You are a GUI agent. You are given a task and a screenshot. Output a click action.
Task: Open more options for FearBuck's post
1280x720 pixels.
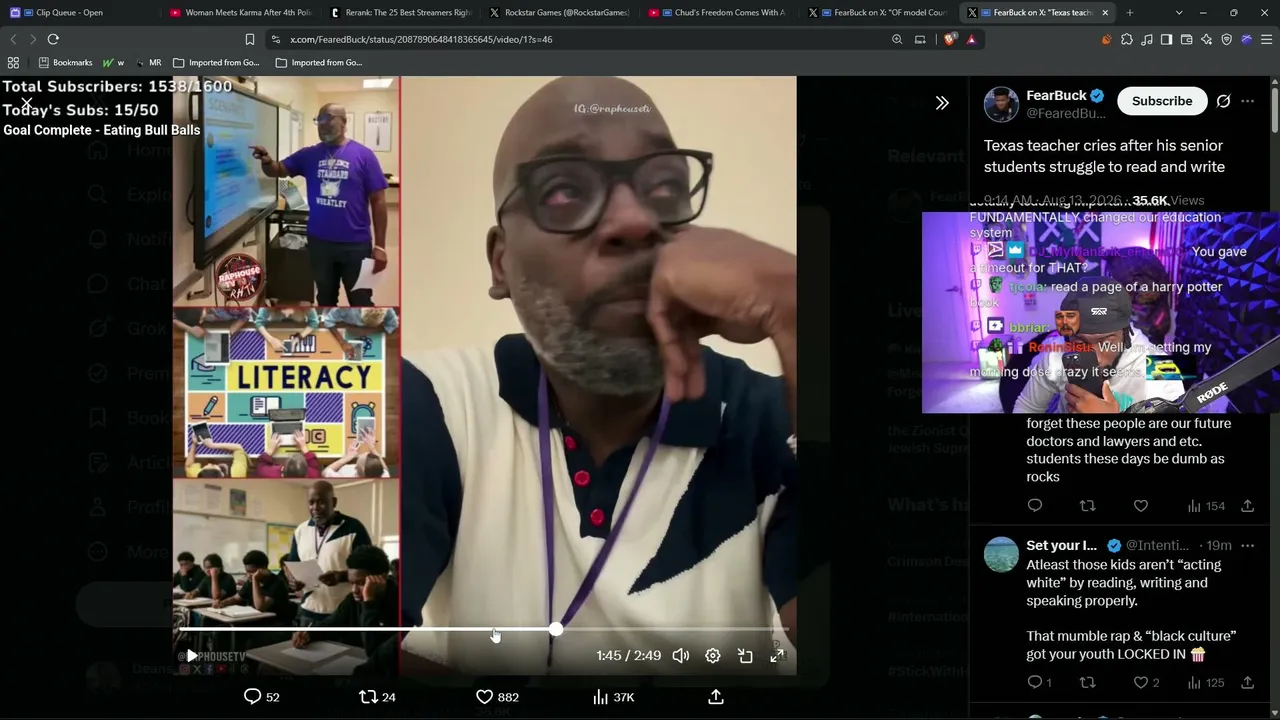1247,101
